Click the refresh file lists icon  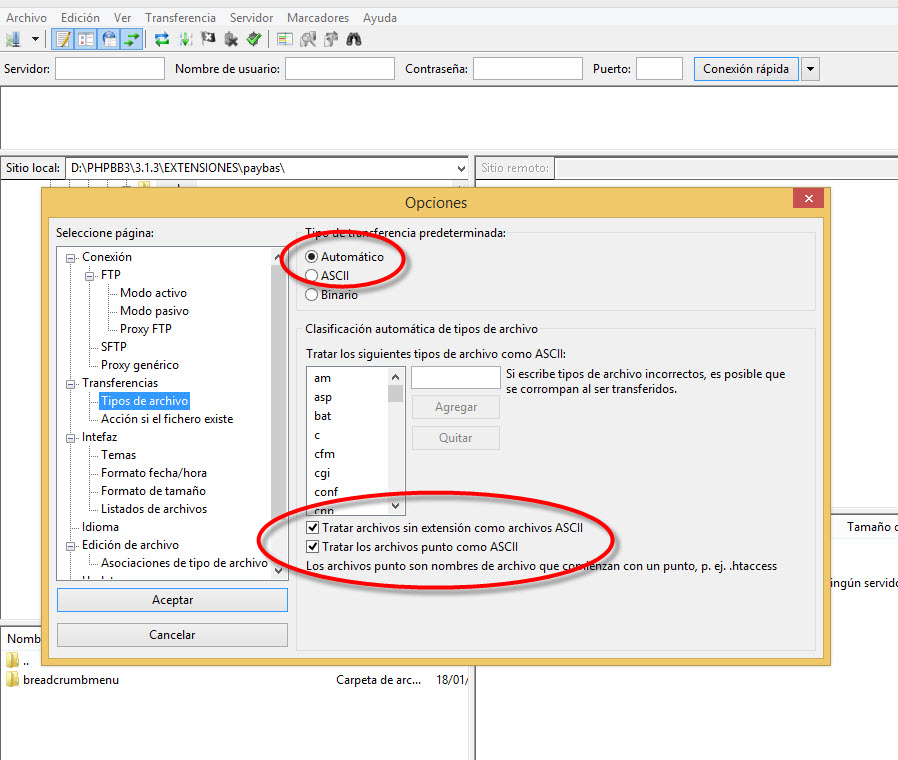[x=161, y=40]
